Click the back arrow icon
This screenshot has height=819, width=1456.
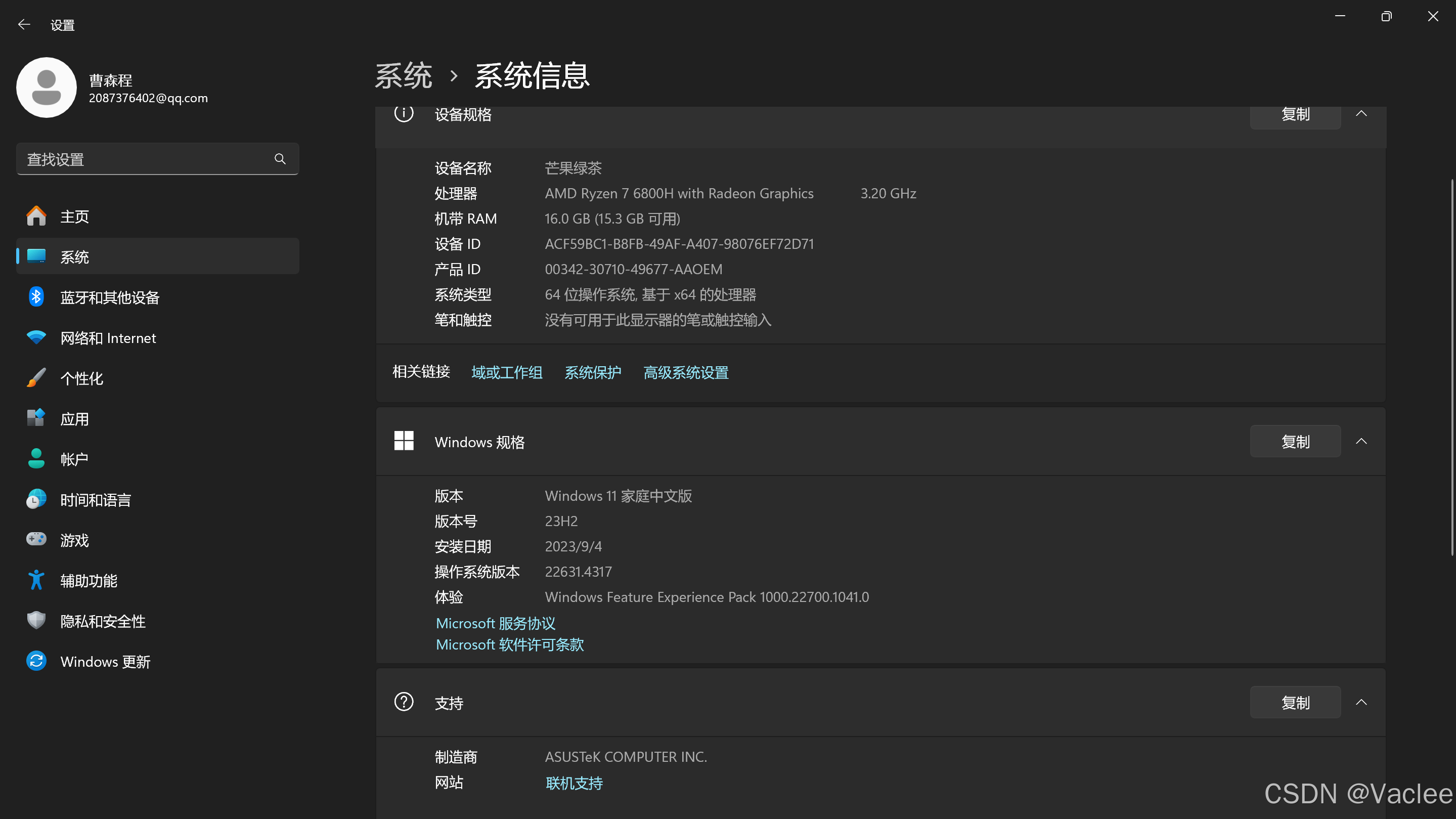coord(24,24)
